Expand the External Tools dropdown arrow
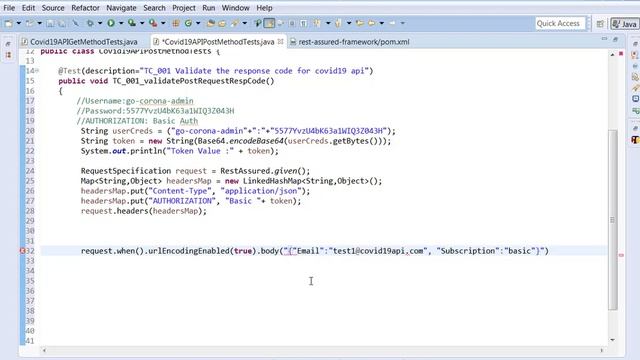This screenshot has height=360, width=640. click(x=163, y=23)
